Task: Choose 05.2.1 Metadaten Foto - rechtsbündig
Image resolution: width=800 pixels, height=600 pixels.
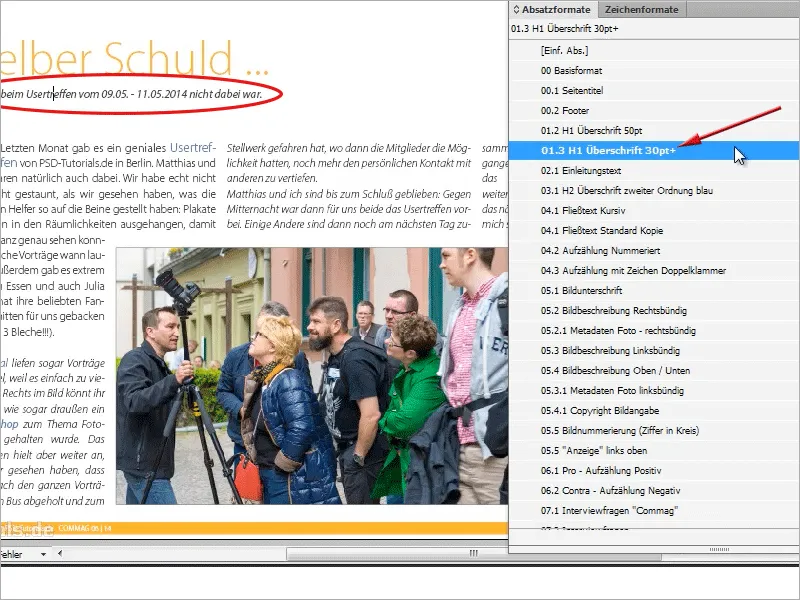Action: 654,330
